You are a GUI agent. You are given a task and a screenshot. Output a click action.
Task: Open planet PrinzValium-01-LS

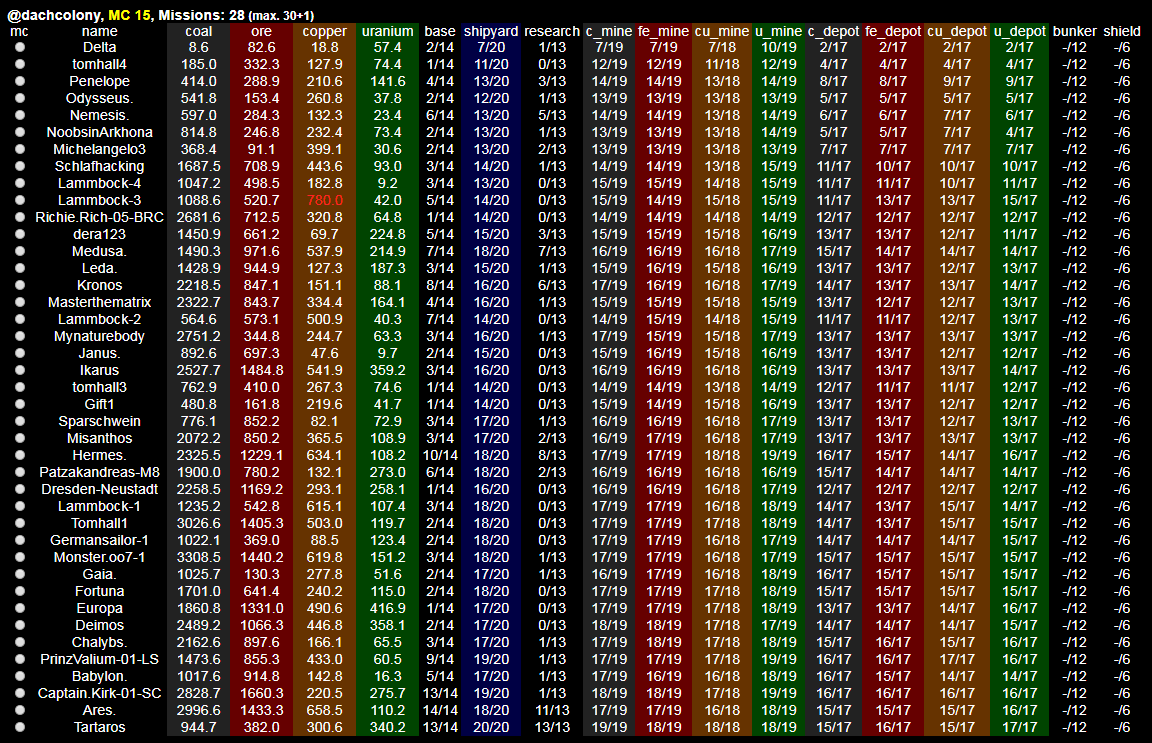point(99,659)
